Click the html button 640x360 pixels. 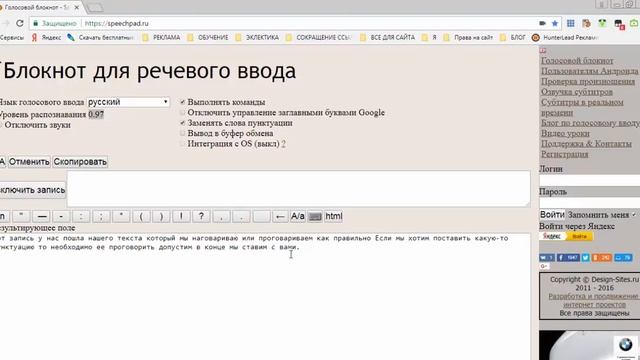(333, 216)
